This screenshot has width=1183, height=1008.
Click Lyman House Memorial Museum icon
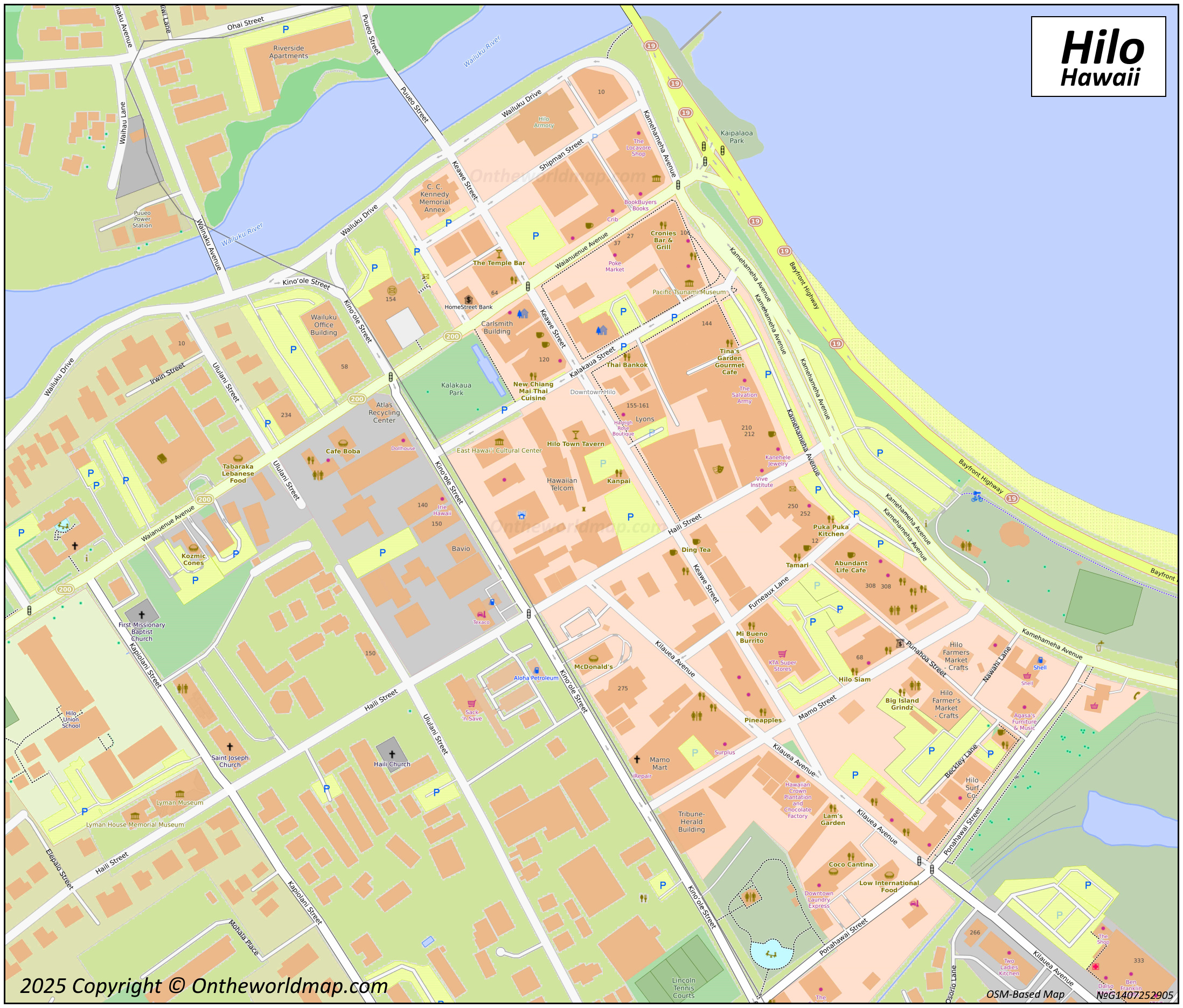pyautogui.click(x=135, y=816)
